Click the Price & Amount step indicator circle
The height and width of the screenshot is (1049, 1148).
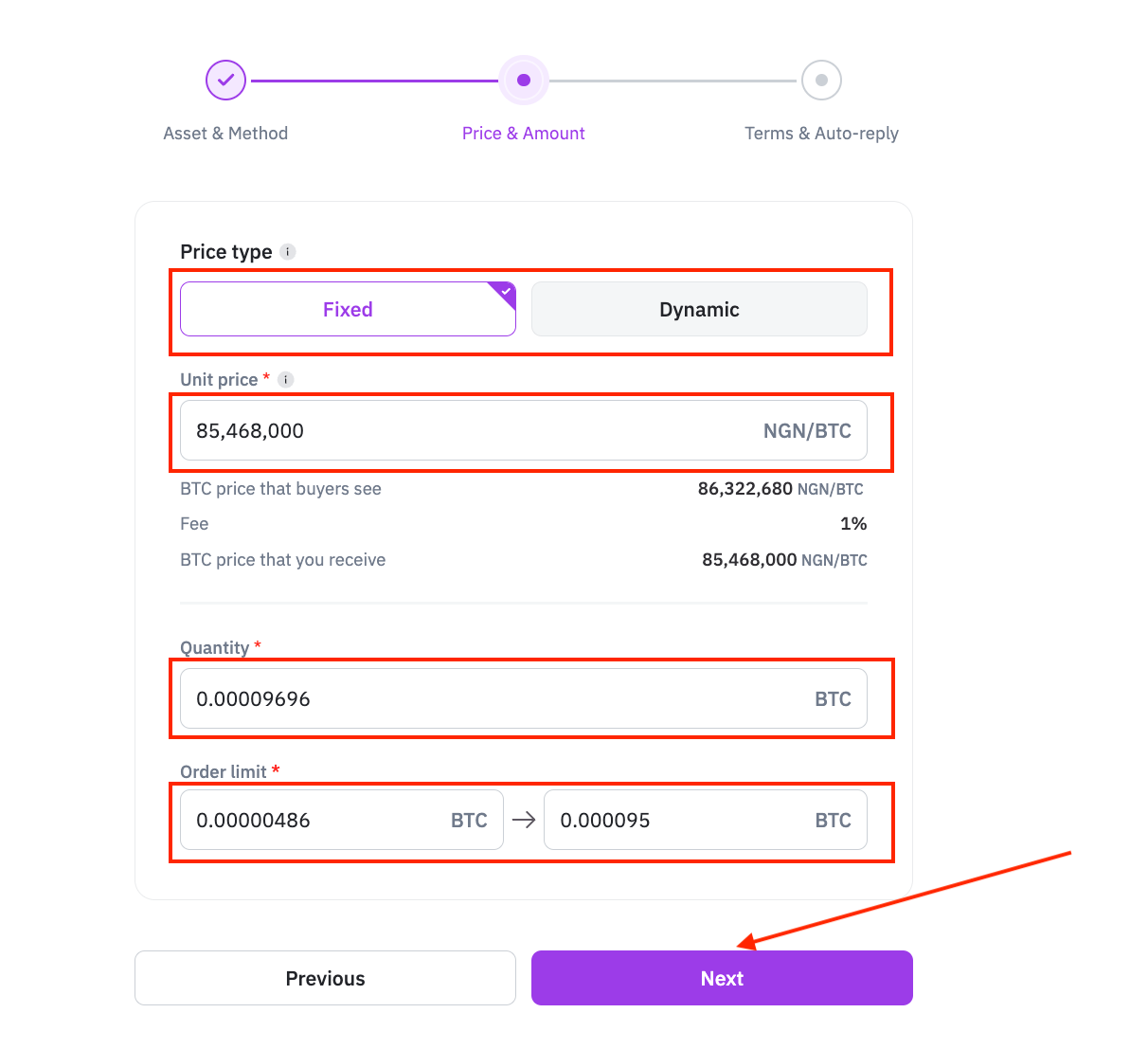[x=524, y=81]
